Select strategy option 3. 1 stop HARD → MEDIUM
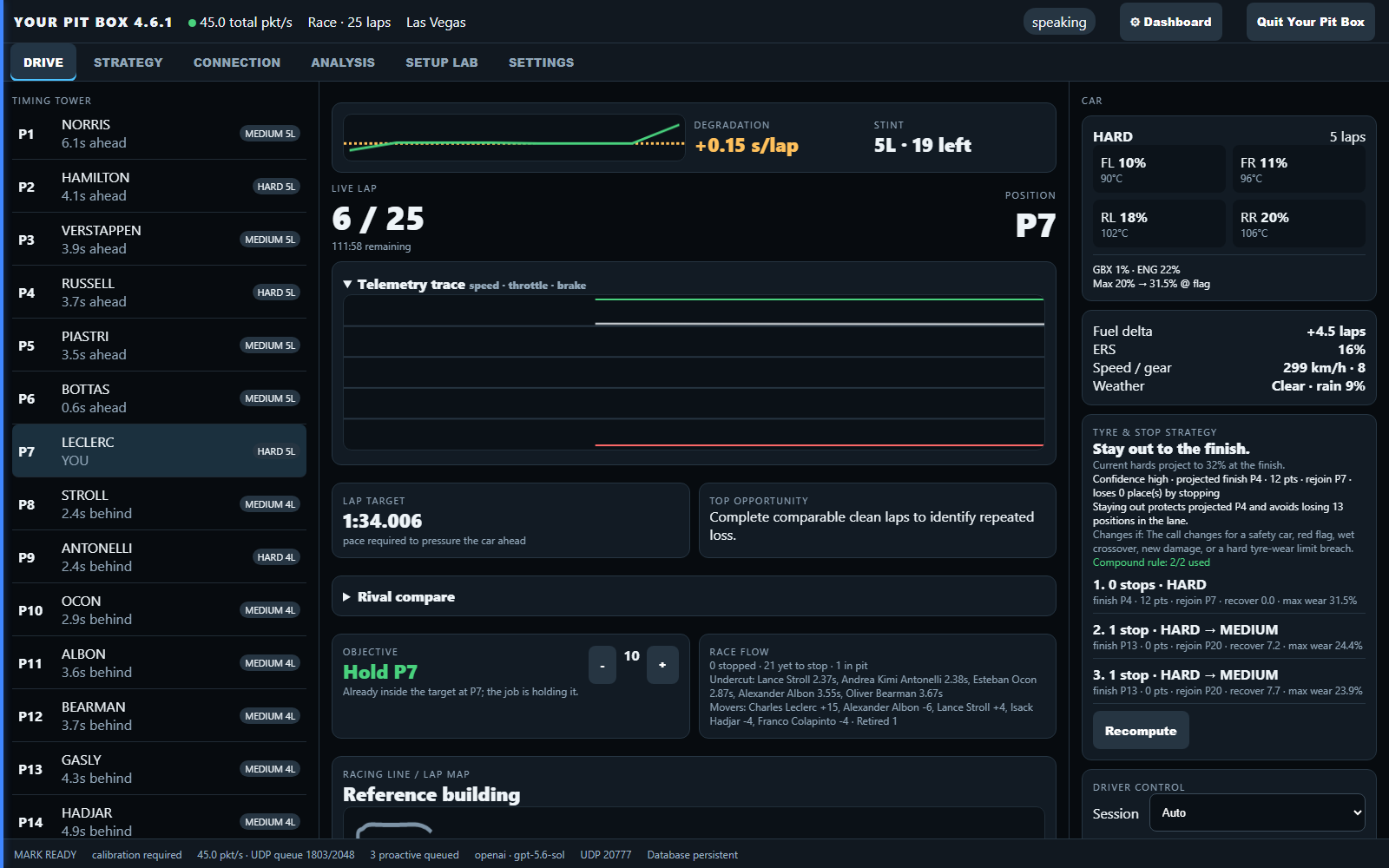 1228,682
